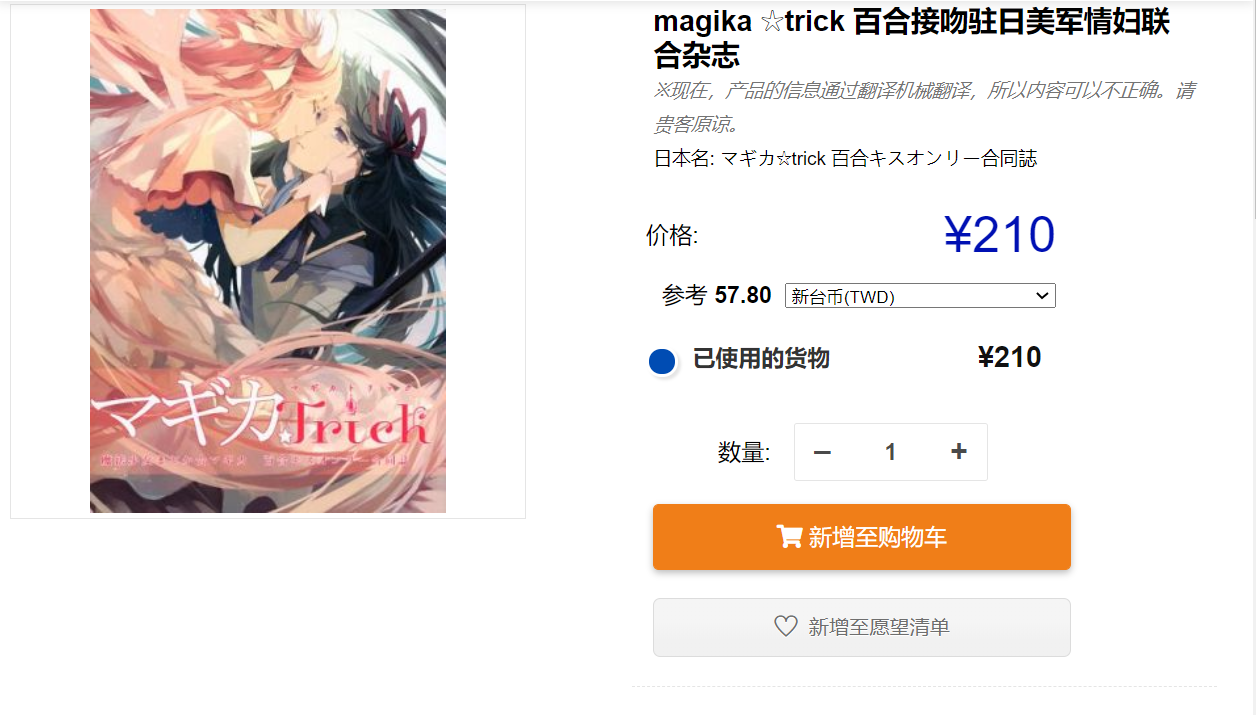
Task: Open the マギカ Trick cover thumbnail
Action: tap(268, 261)
